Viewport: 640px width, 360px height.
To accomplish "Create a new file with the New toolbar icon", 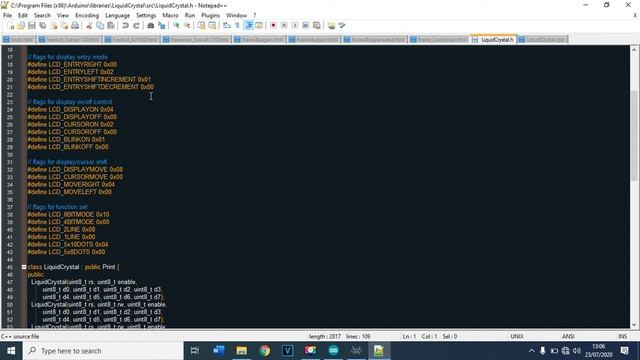I will click(x=10, y=25).
